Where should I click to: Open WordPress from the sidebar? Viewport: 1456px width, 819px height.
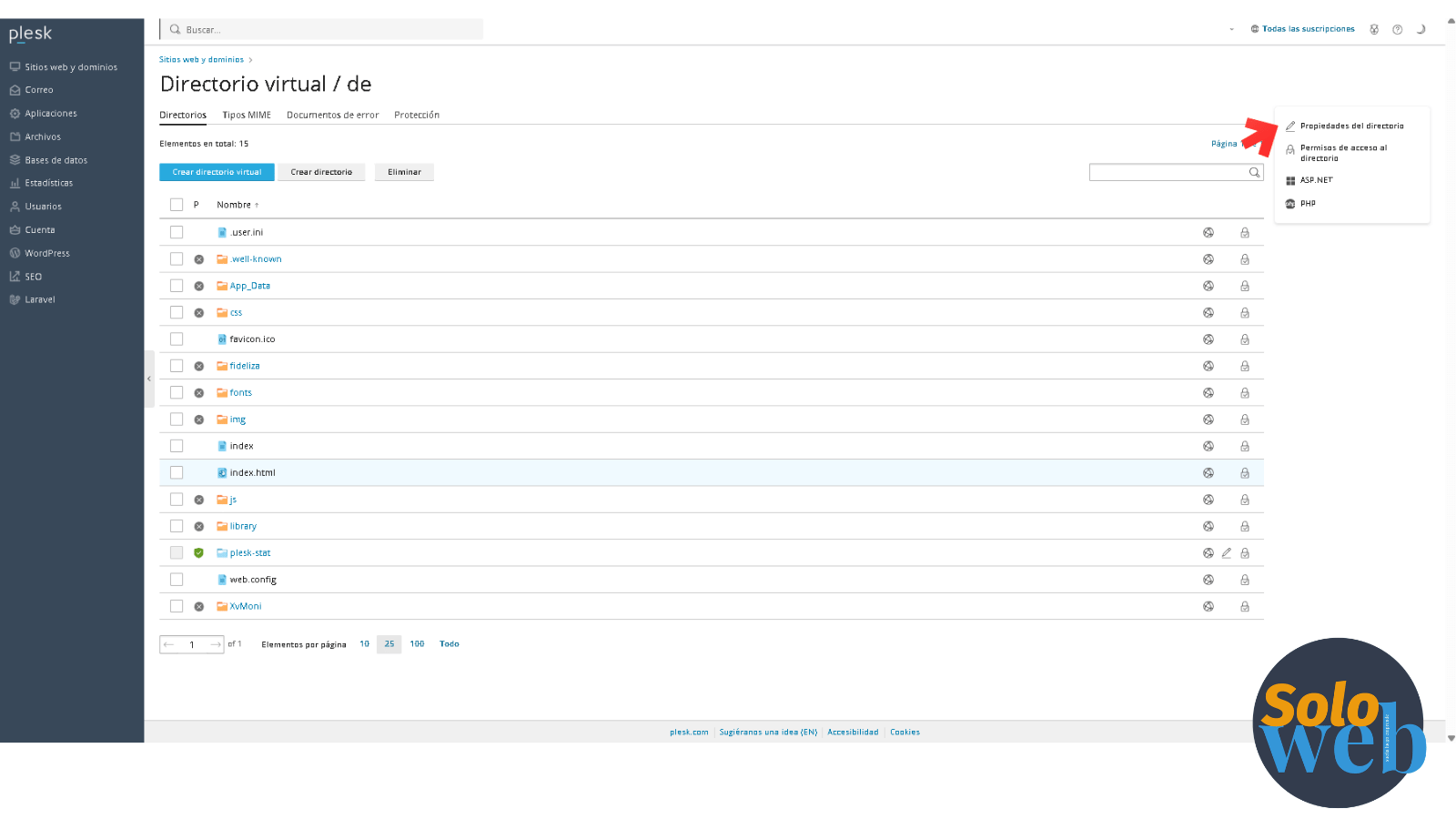pyautogui.click(x=46, y=253)
